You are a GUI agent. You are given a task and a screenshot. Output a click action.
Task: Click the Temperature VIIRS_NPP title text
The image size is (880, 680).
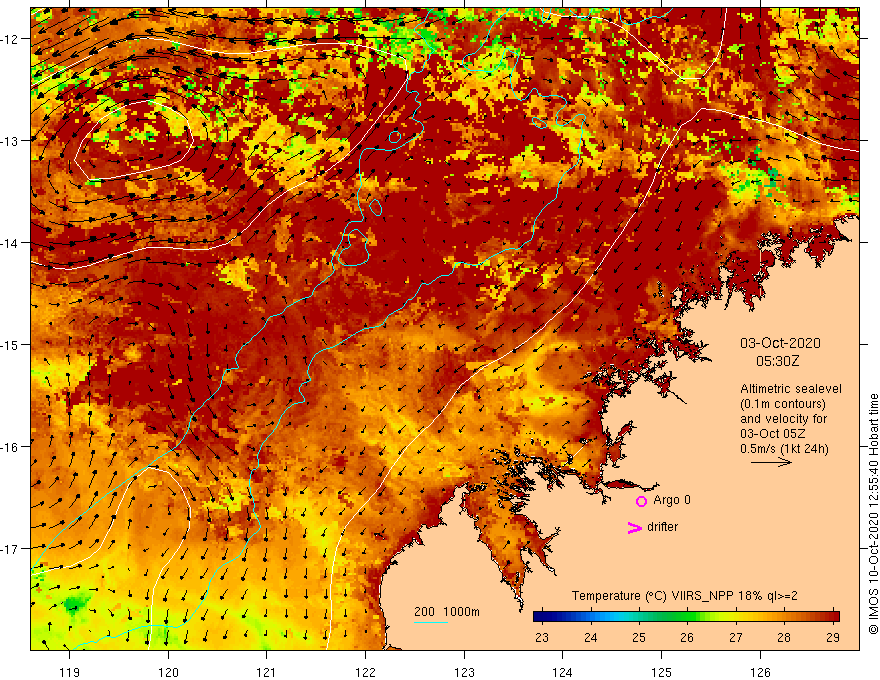click(x=684, y=596)
